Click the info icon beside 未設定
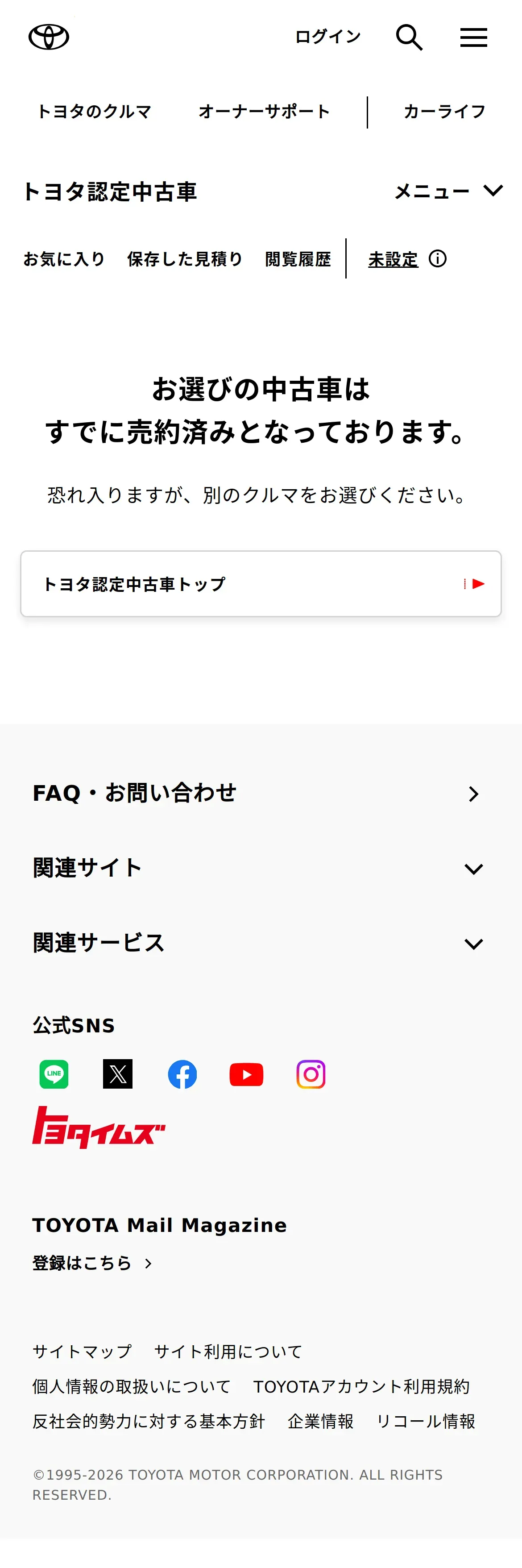 437,259
